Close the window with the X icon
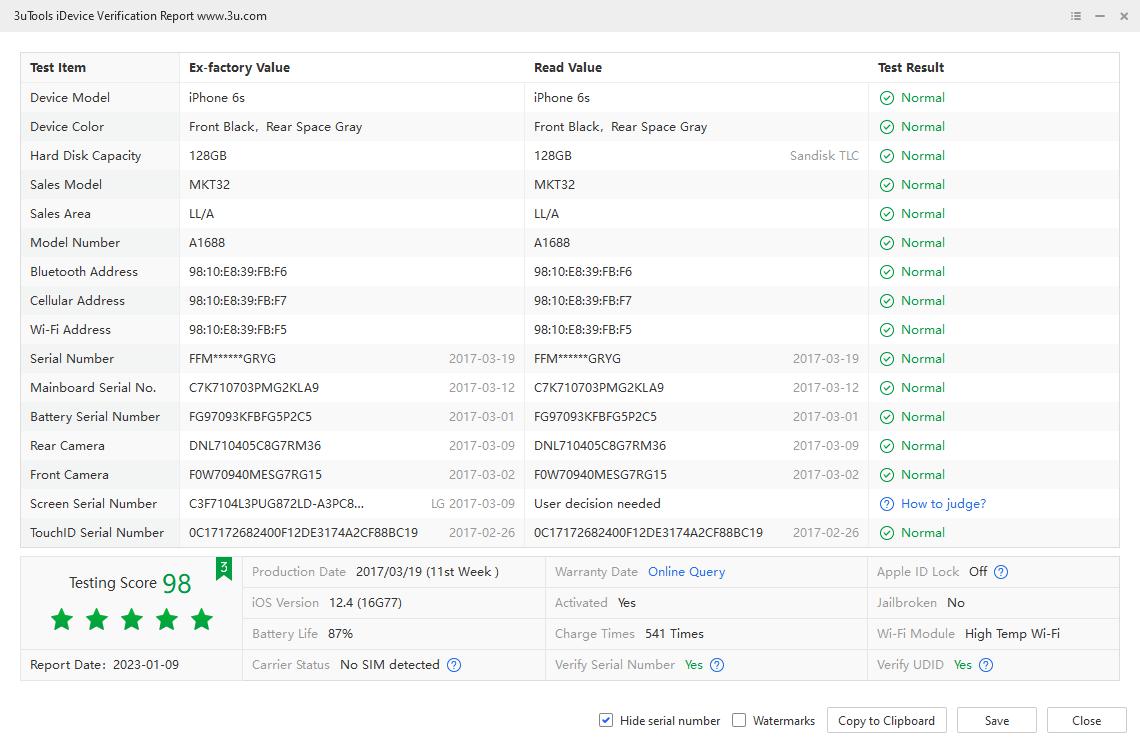 point(1124,16)
